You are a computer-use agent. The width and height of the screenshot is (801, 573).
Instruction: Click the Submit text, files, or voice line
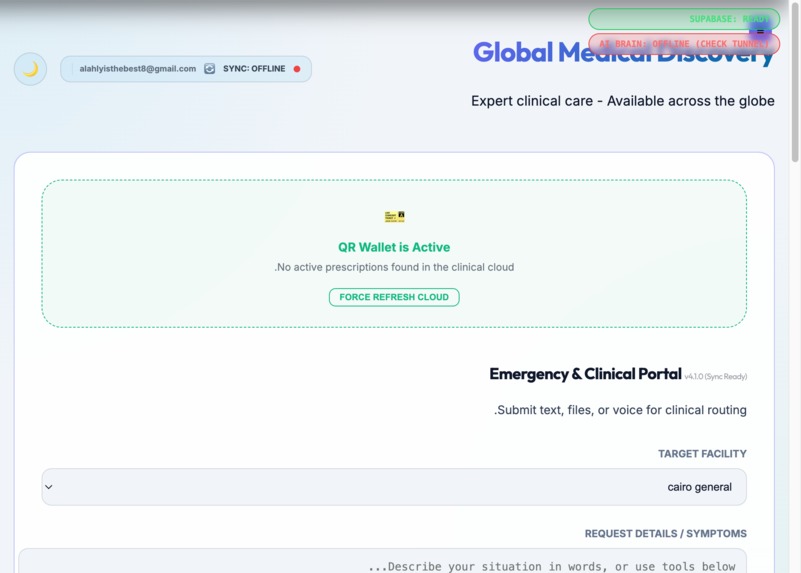coord(620,410)
